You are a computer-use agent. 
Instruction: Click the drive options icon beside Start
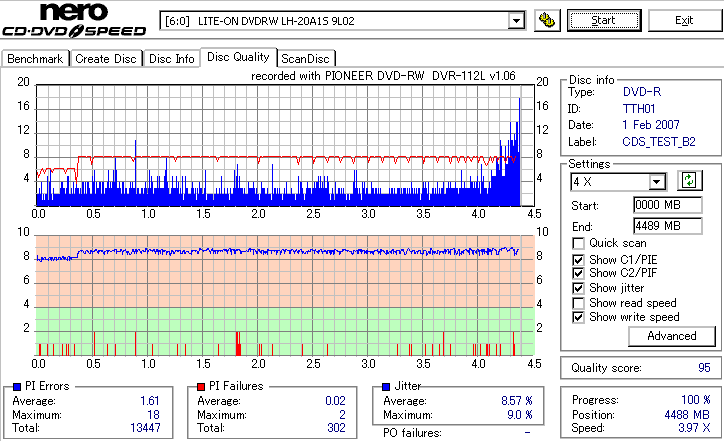pyautogui.click(x=547, y=21)
